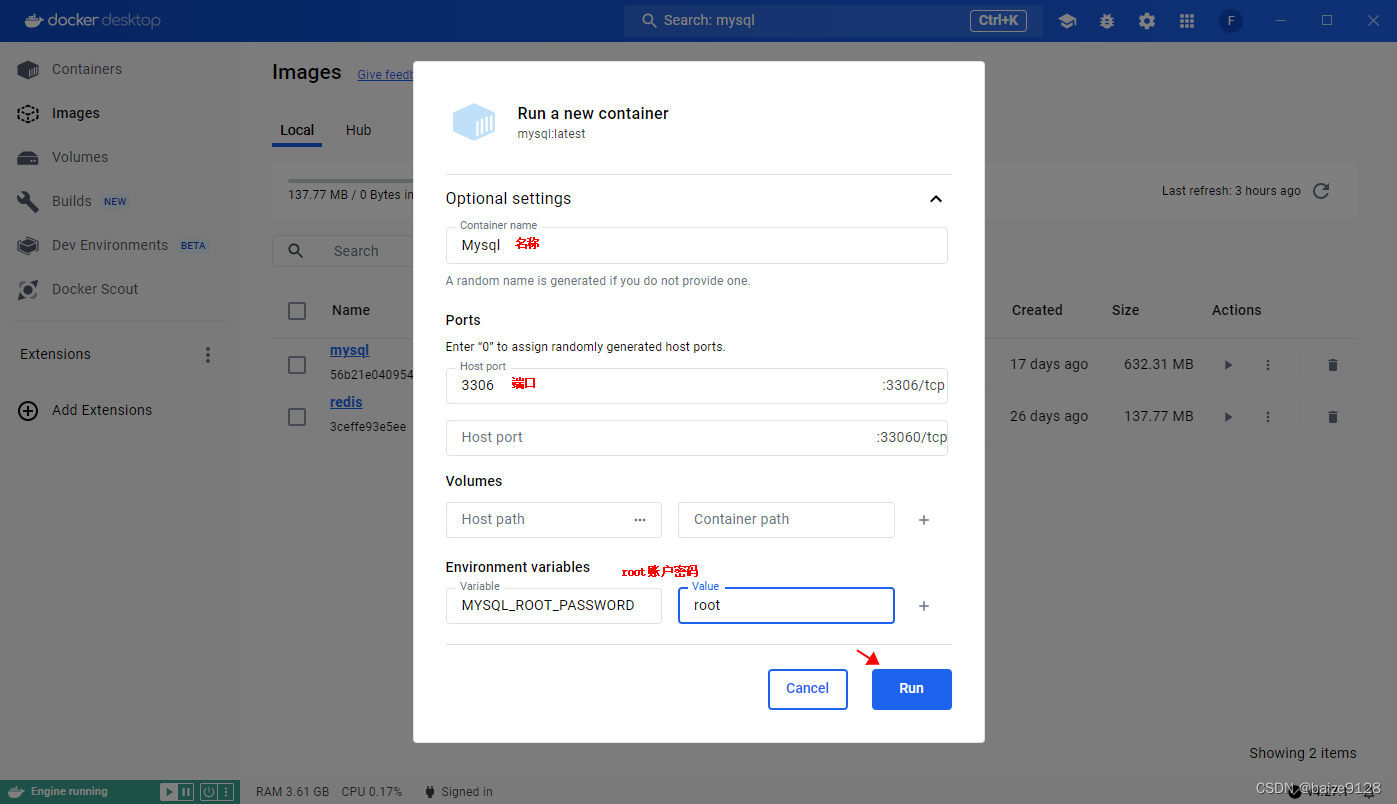Click the engine power icon
Viewport: 1397px width, 804px height.
pyautogui.click(x=208, y=792)
